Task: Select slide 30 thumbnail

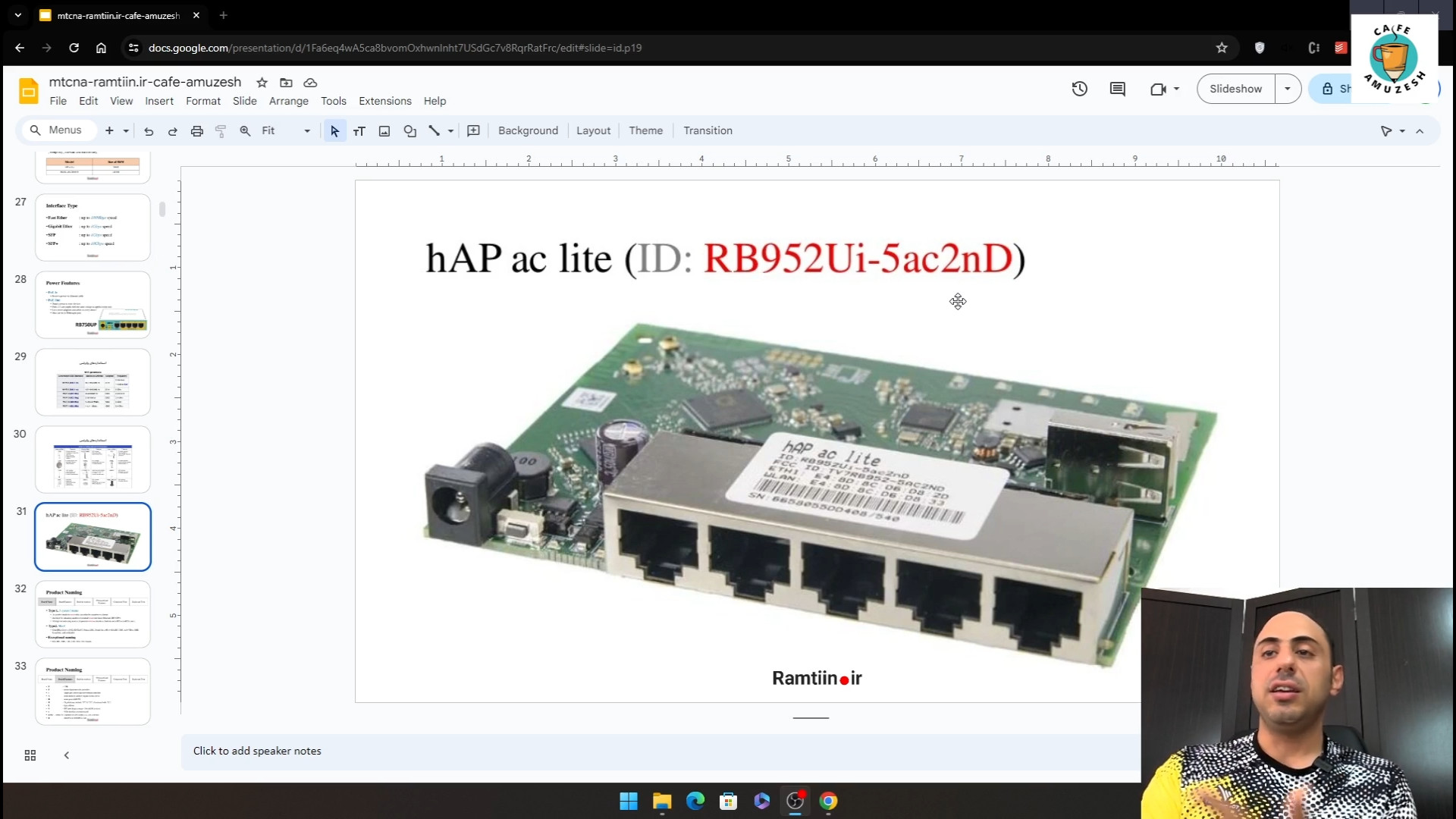Action: (93, 460)
